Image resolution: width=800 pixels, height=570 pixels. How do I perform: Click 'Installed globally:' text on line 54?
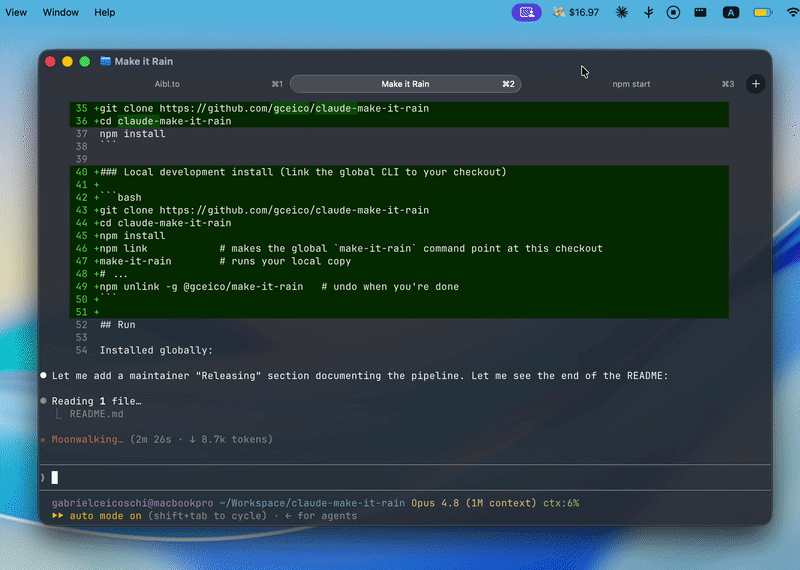coord(156,350)
